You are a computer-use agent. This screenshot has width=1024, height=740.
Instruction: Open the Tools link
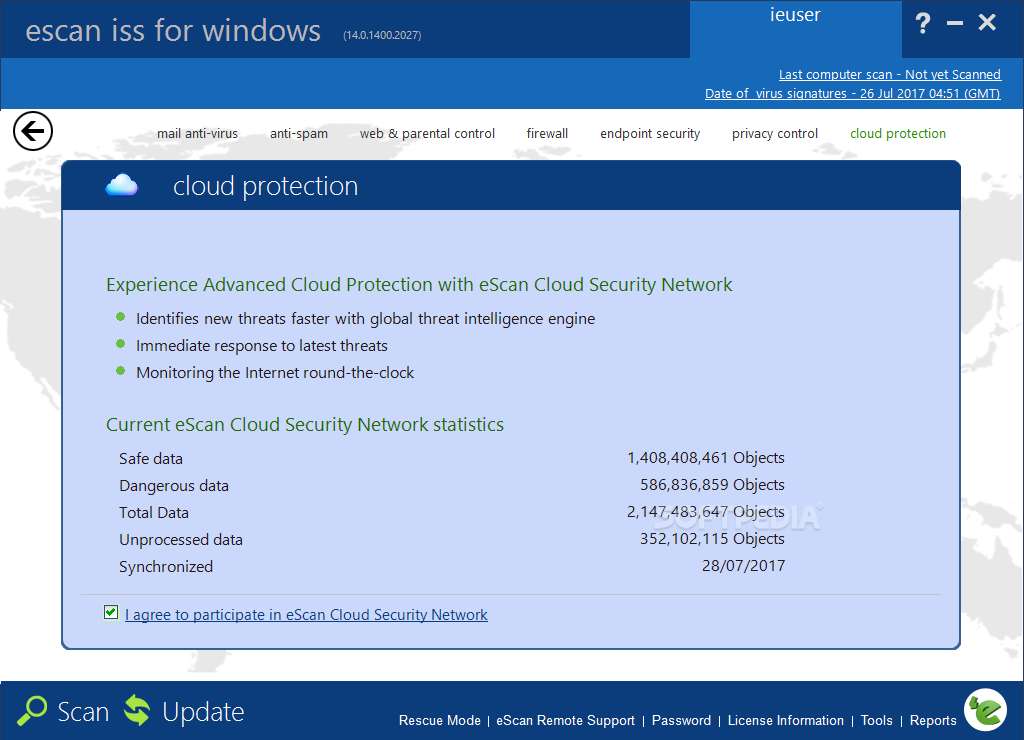point(876,720)
